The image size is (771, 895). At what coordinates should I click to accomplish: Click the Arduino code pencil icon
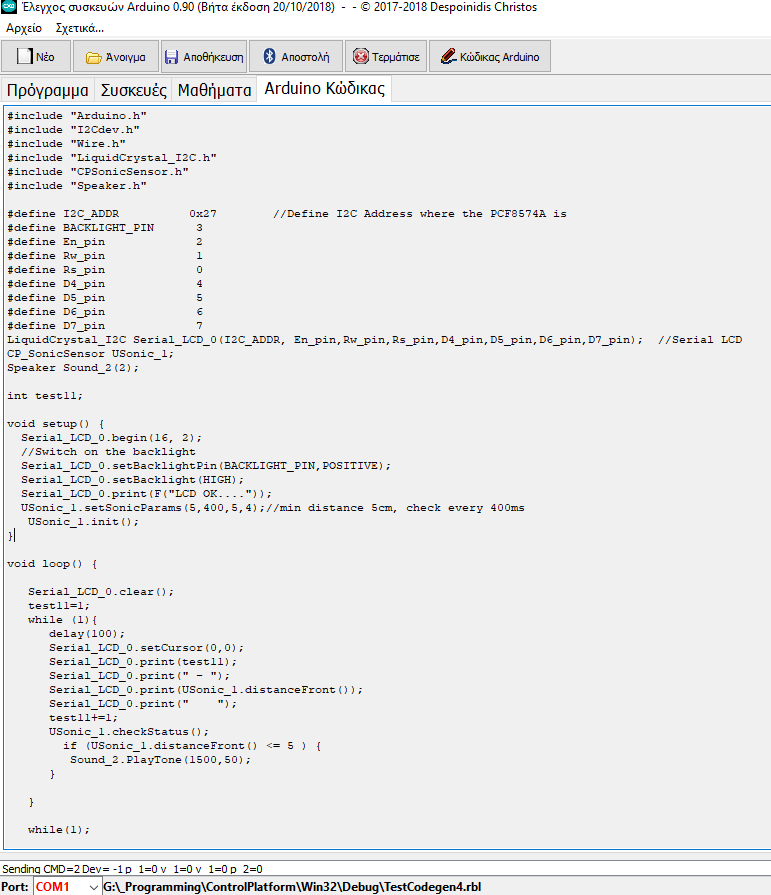(449, 56)
